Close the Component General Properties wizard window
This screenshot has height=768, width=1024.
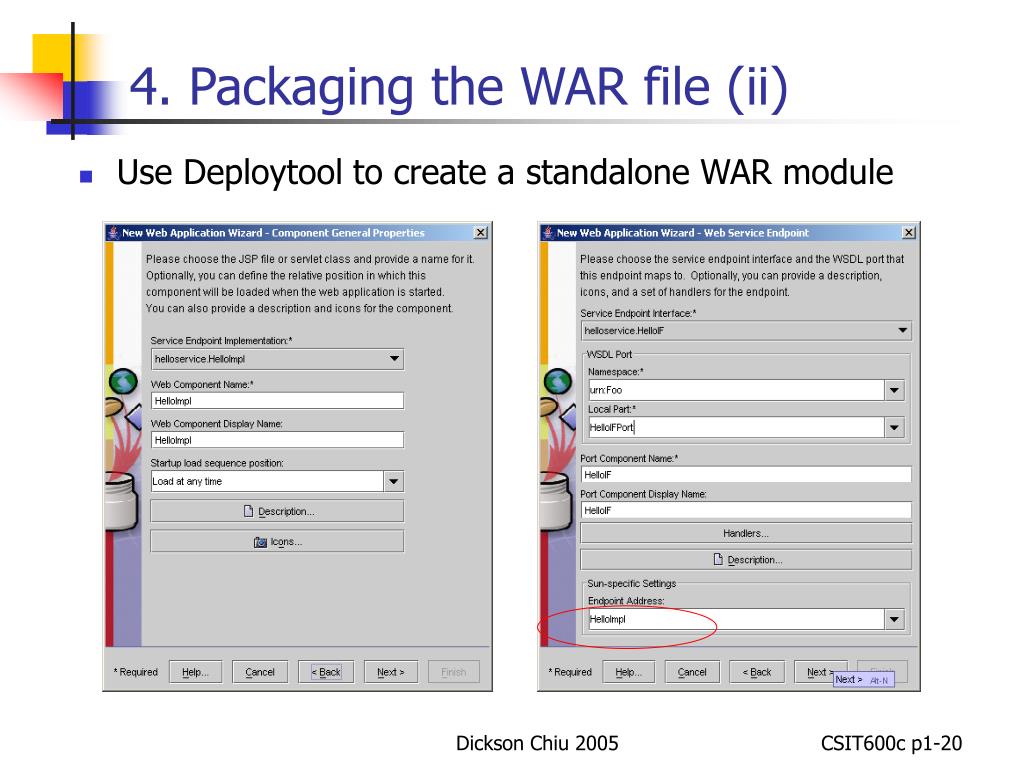click(x=481, y=232)
